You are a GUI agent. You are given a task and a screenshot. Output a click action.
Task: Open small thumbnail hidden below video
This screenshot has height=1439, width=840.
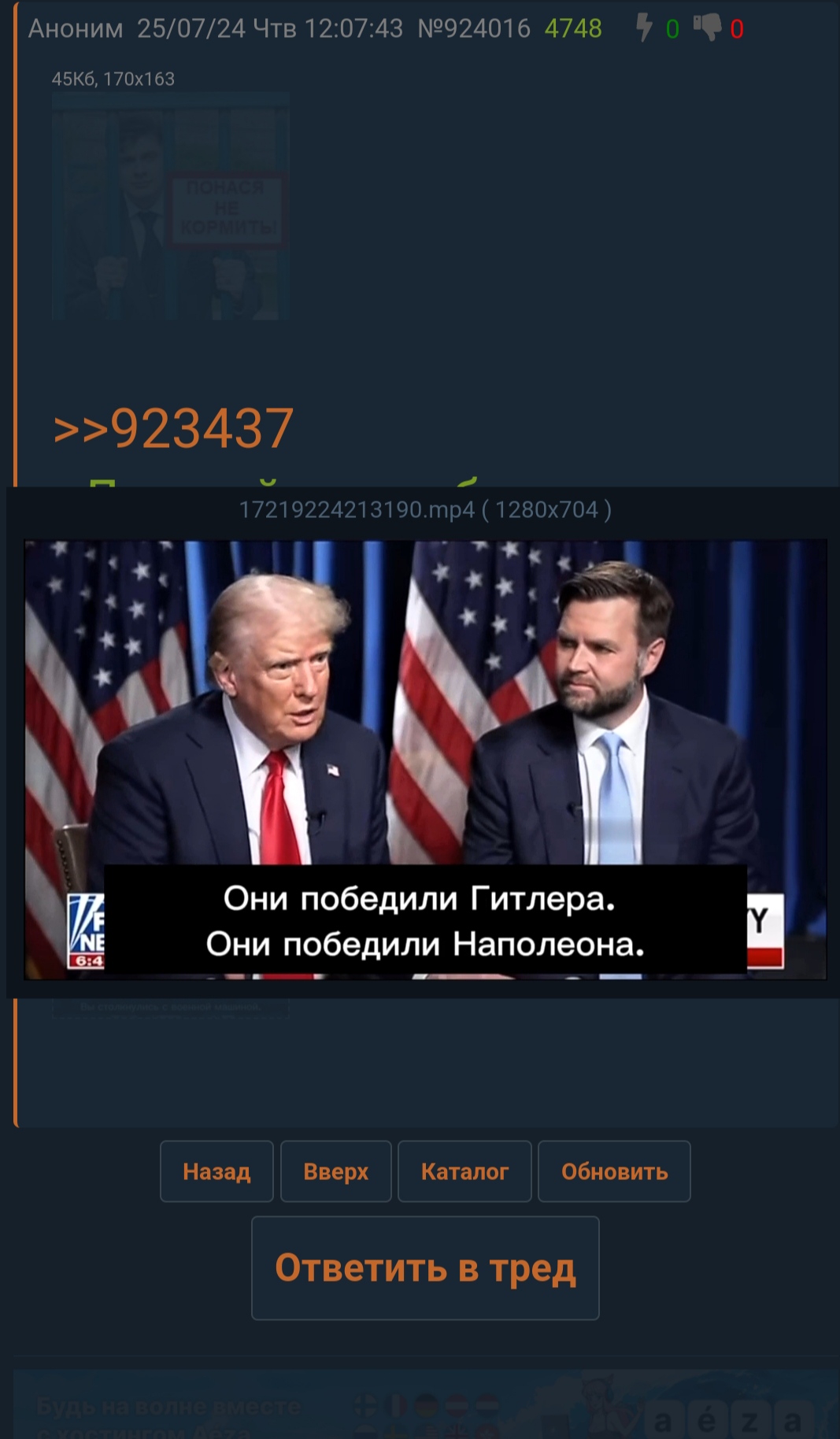[x=170, y=1008]
